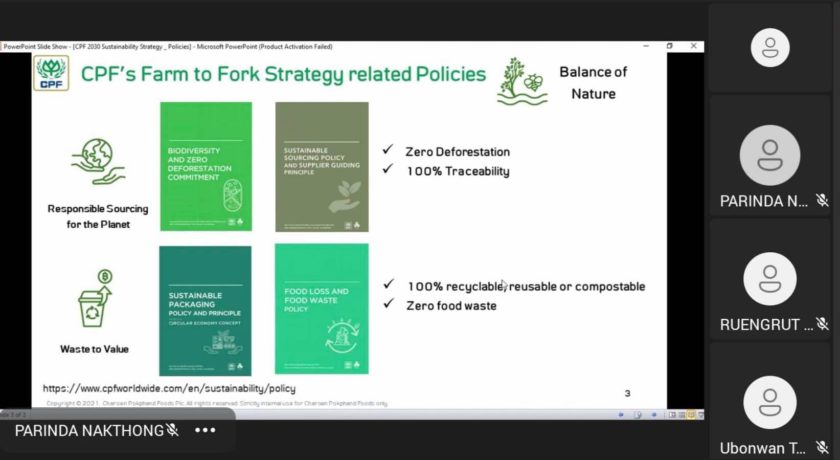Select the Biodiversity and Zero Deforestation cover

click(205, 166)
